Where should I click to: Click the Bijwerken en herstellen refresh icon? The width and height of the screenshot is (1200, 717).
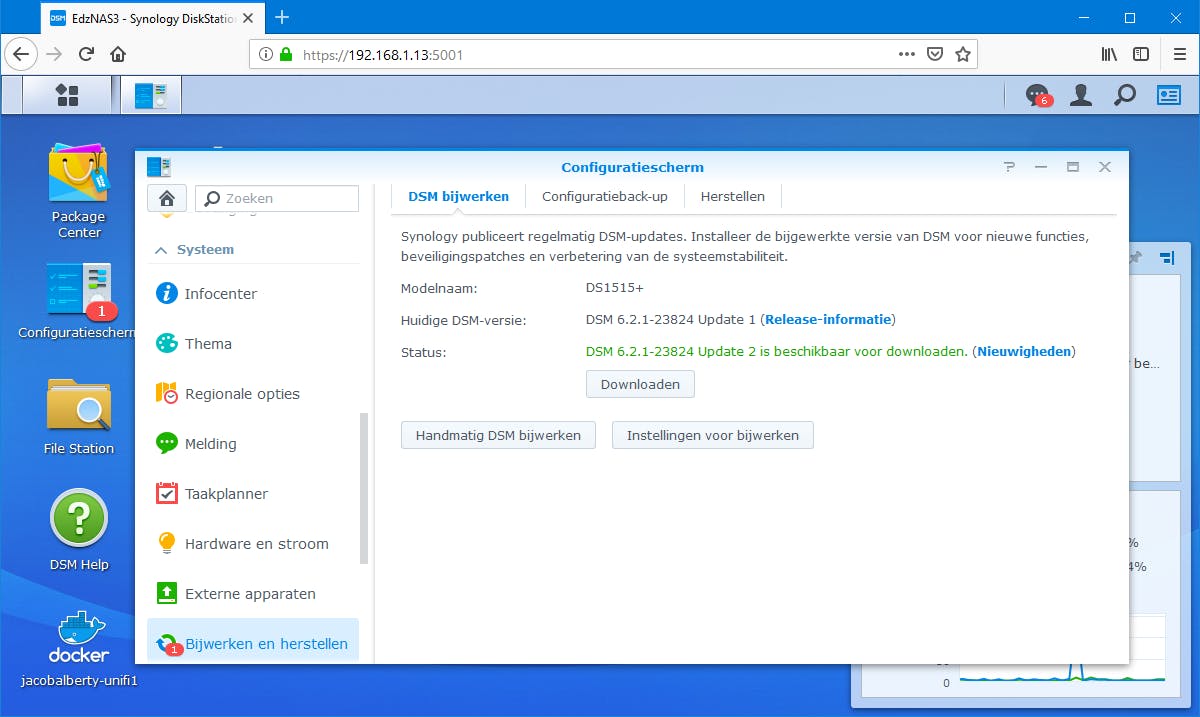click(167, 644)
